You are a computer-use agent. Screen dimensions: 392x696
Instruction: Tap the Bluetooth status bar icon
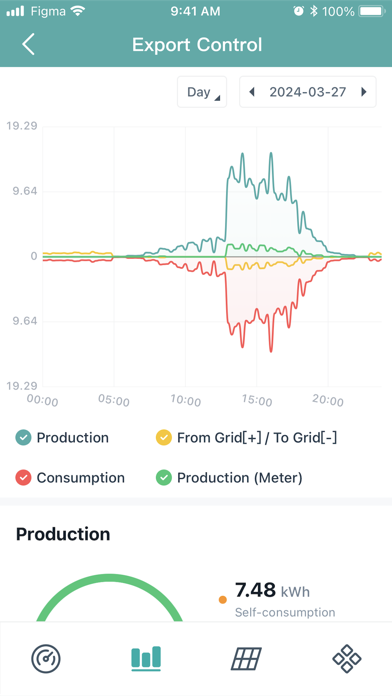coord(313,11)
